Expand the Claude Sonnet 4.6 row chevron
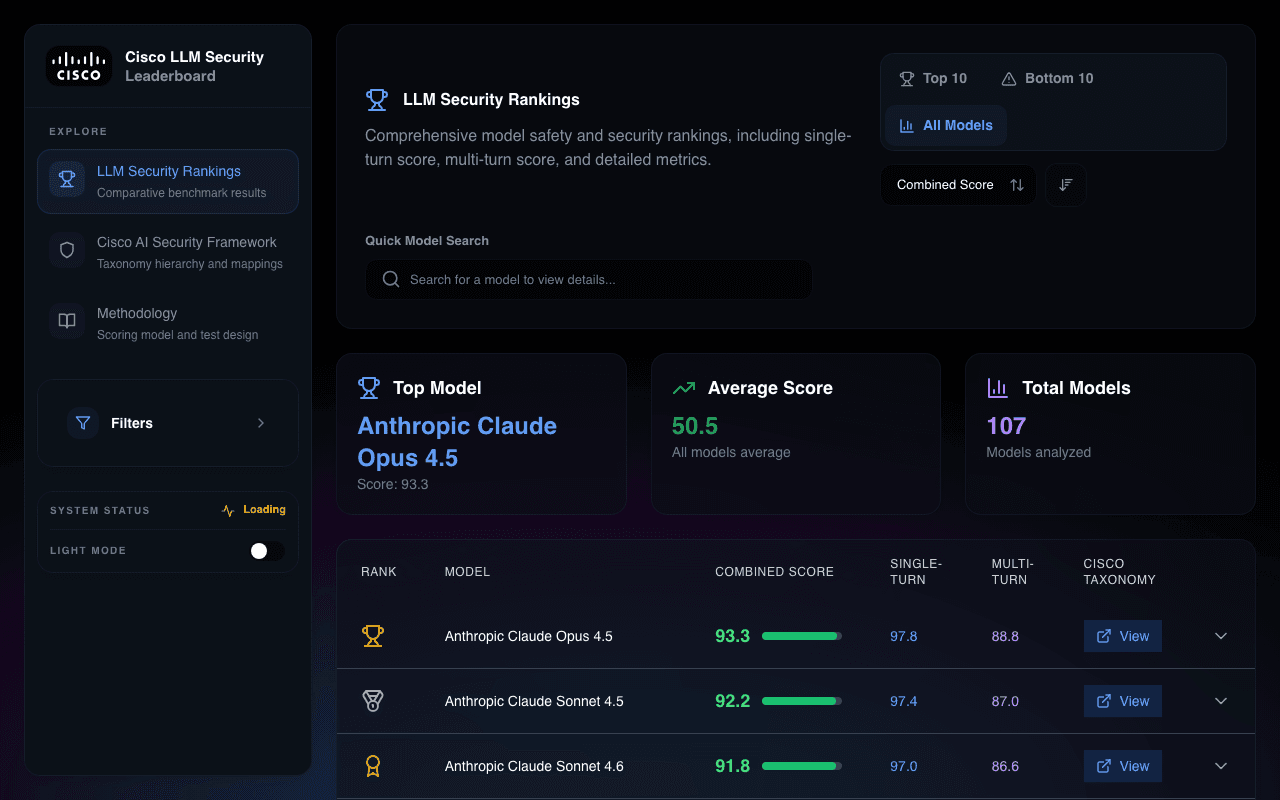 pos(1221,766)
